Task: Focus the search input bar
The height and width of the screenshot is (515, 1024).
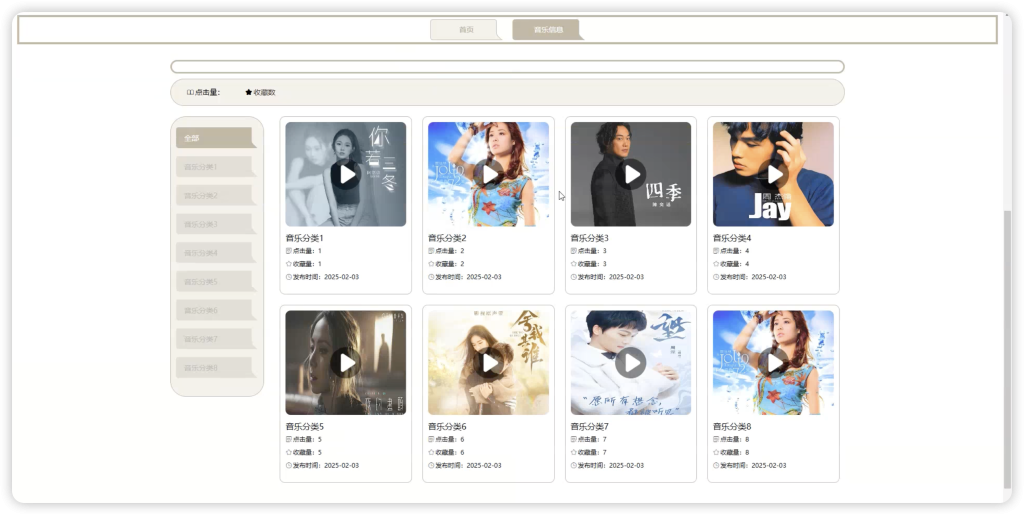Action: [x=507, y=67]
